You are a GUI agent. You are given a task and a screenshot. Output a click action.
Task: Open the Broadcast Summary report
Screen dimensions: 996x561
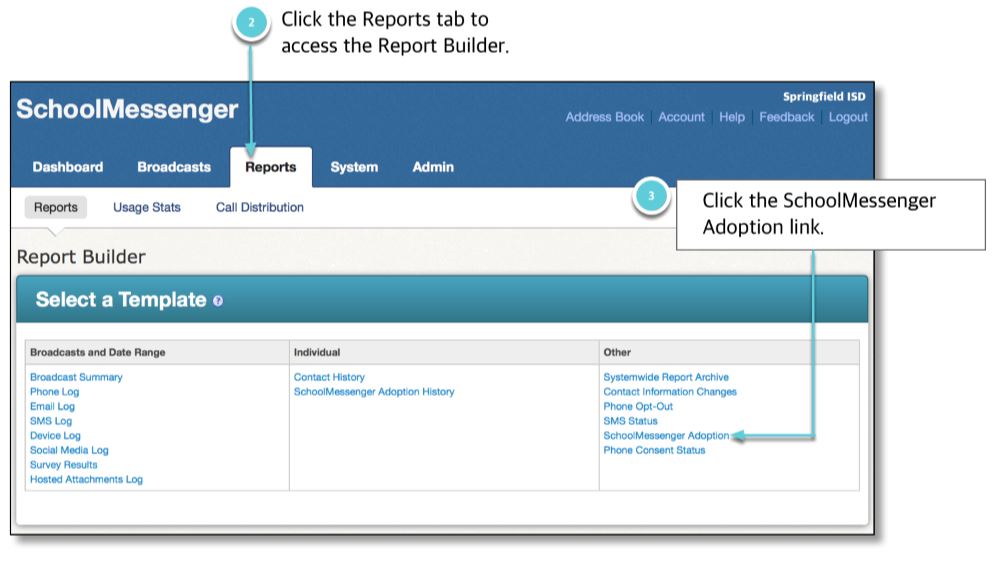[x=76, y=377]
